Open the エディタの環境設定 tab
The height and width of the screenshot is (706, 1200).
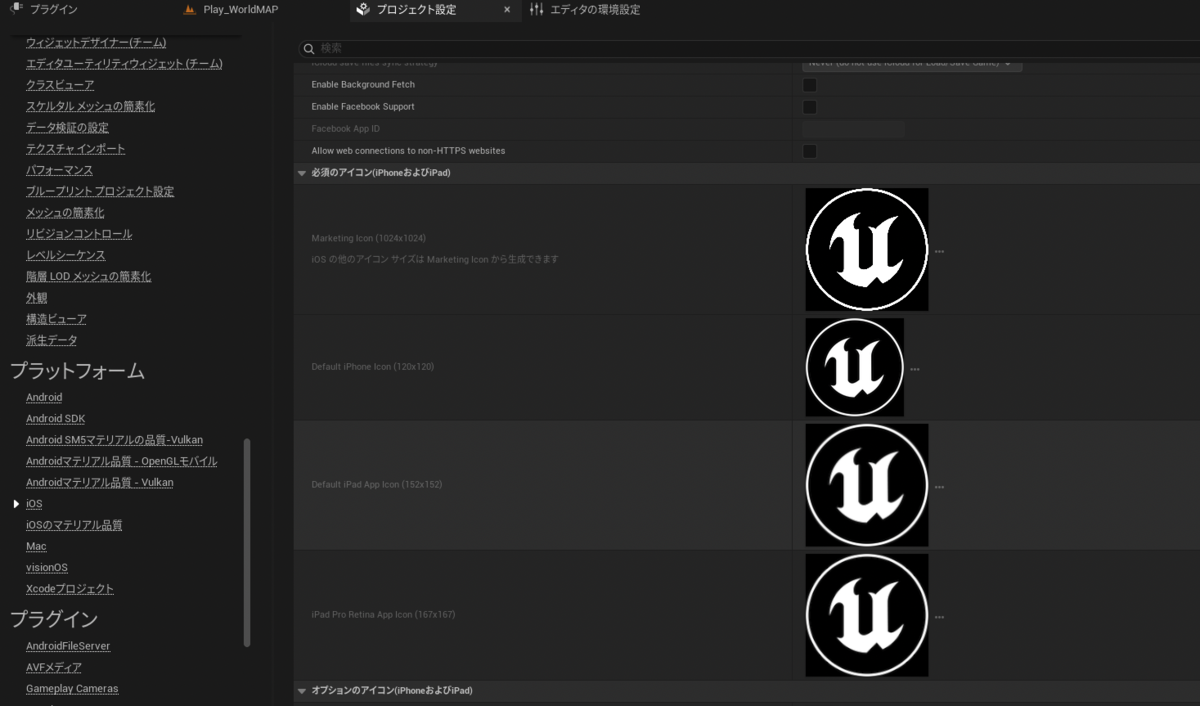click(596, 9)
